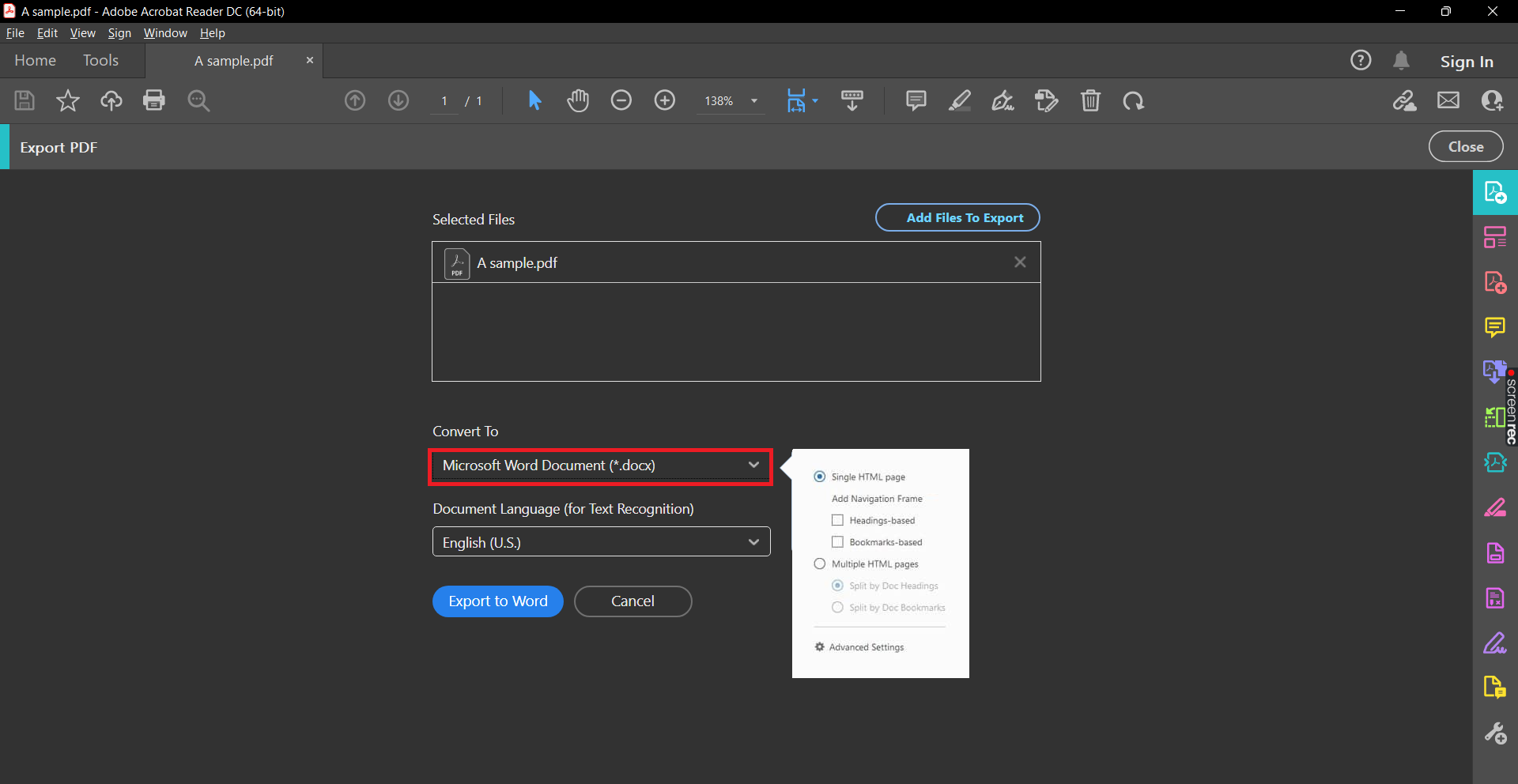Image resolution: width=1518 pixels, height=784 pixels.
Task: Open the sign document pen icon
Action: (1003, 100)
